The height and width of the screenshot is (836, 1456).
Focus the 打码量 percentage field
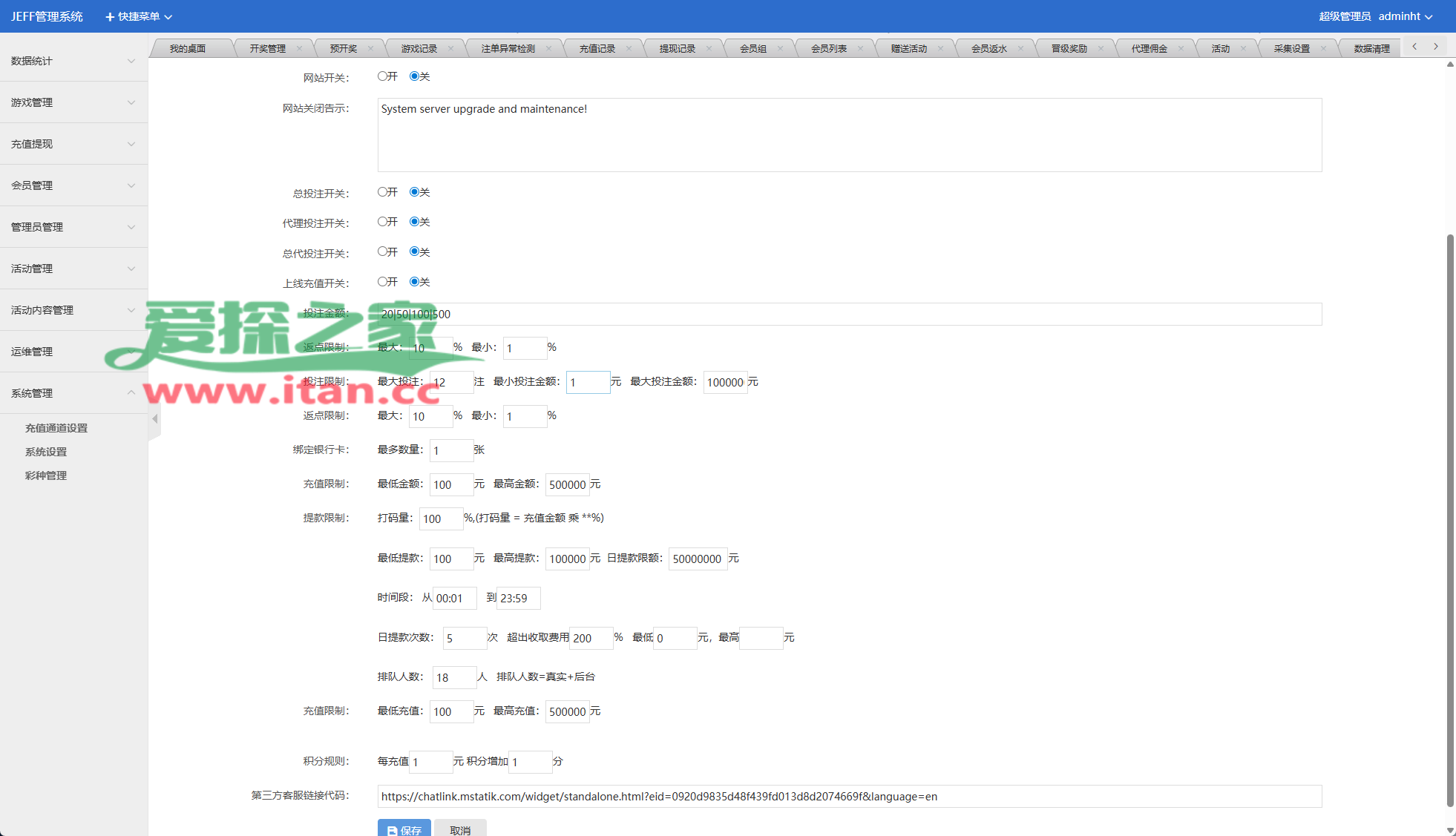442,519
